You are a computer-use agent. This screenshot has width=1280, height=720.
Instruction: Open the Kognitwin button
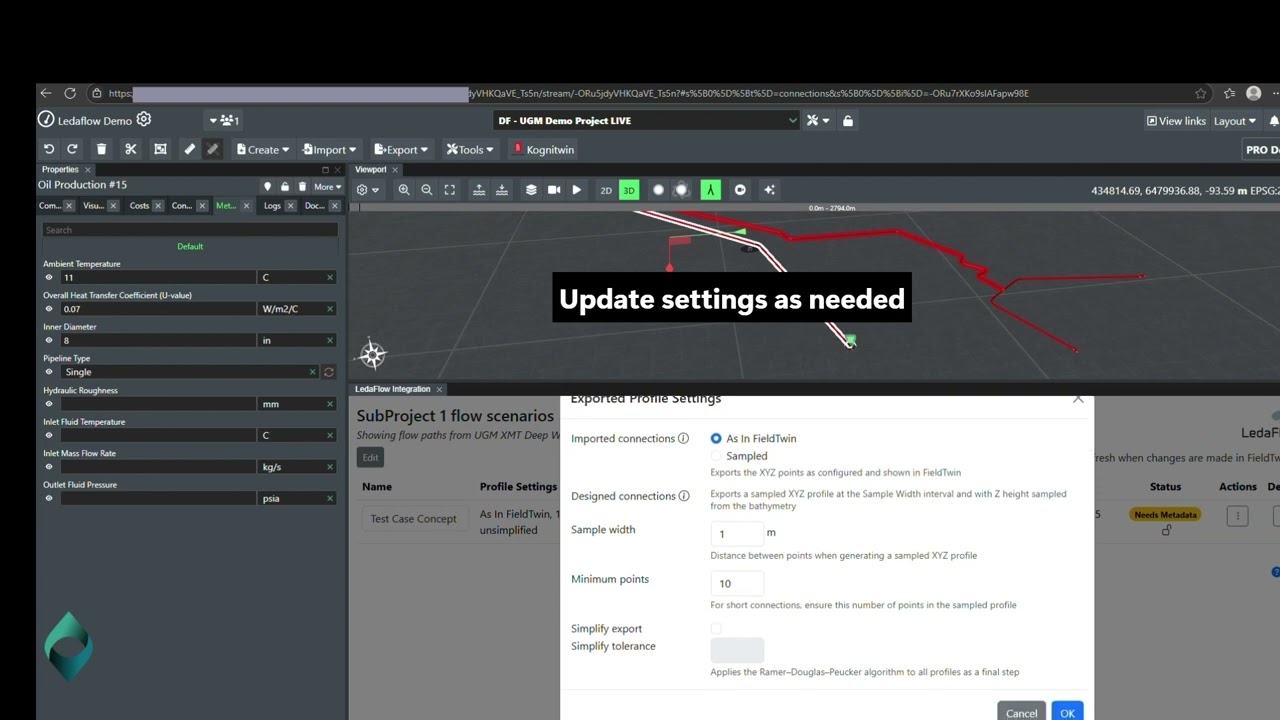click(544, 150)
